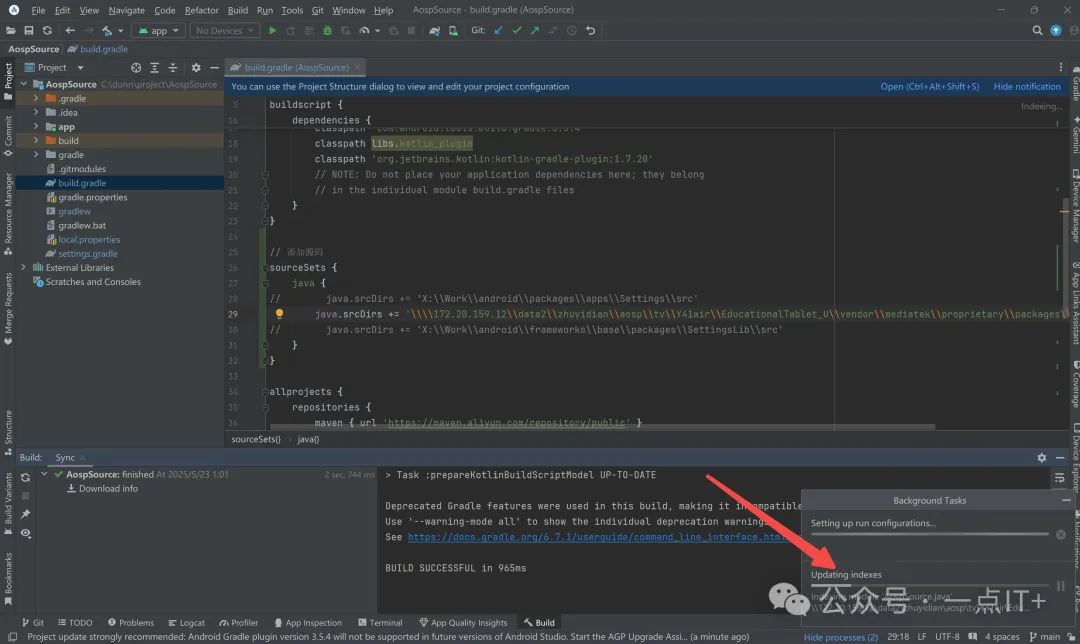Start debugging with the green bug icon
This screenshot has height=644, width=1080.
[327, 30]
